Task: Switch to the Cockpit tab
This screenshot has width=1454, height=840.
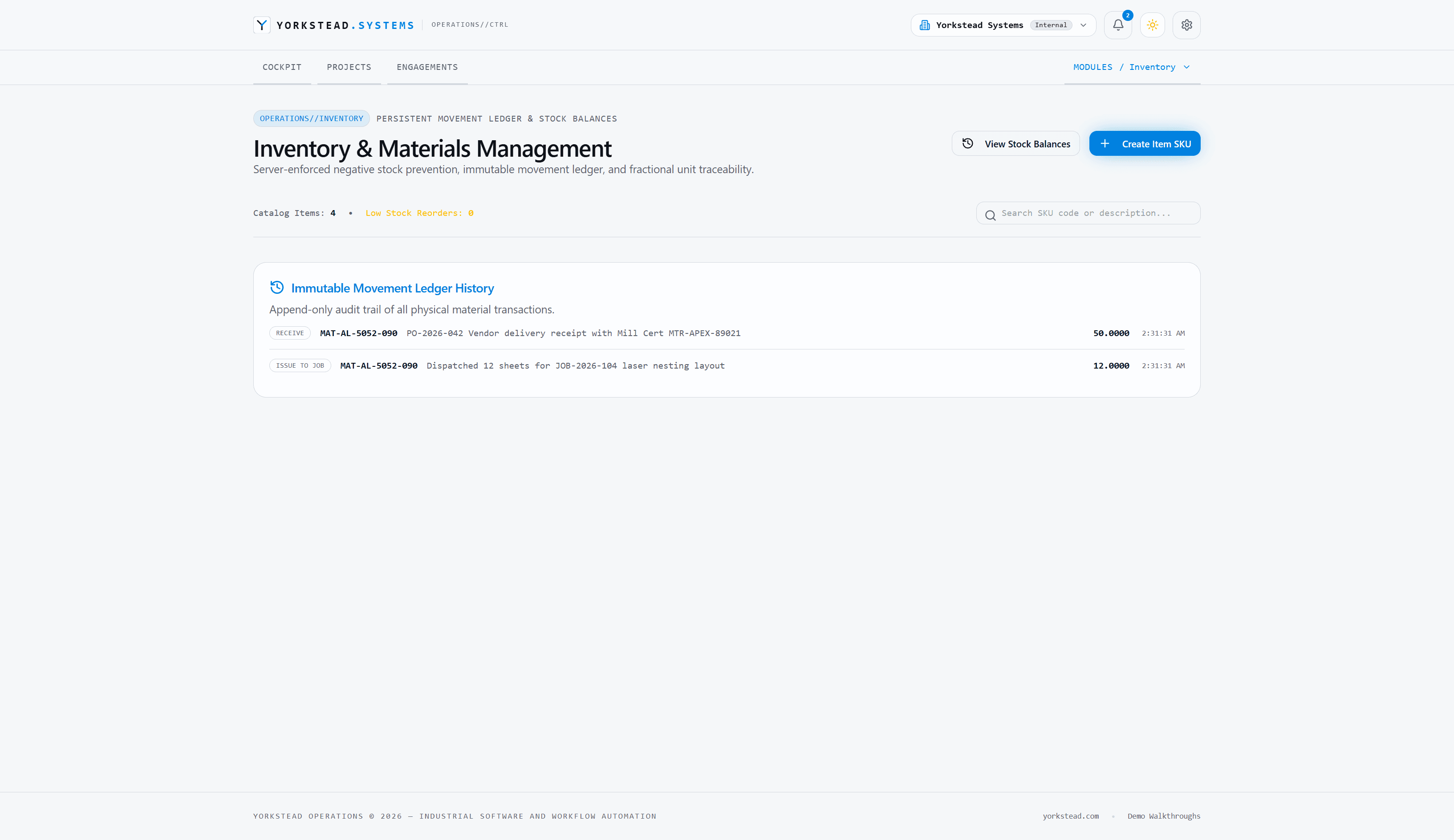Action: 281,67
